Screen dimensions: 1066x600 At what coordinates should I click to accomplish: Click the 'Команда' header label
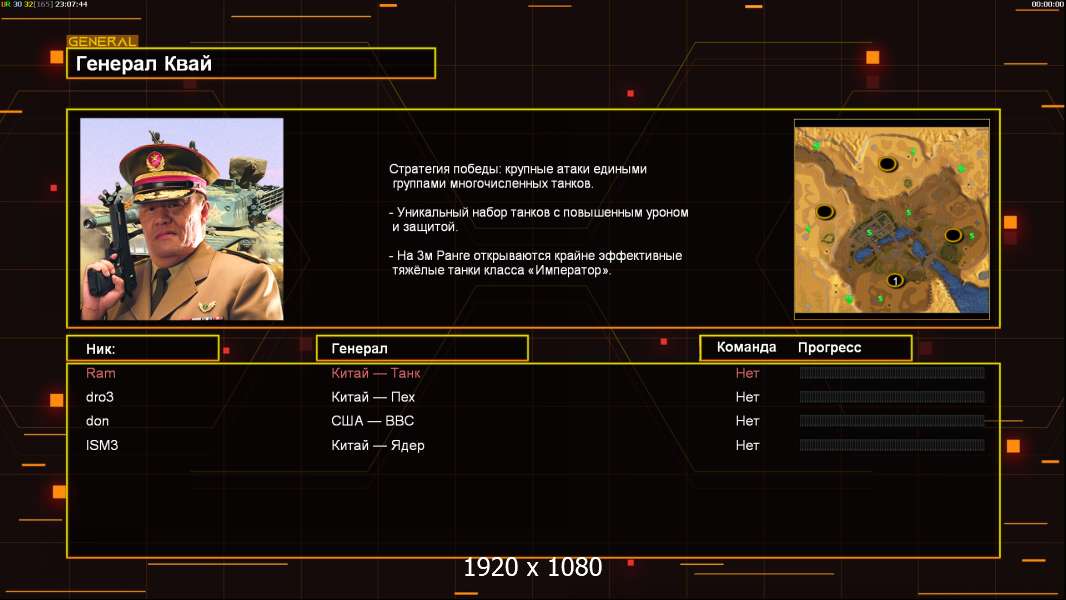[746, 347]
